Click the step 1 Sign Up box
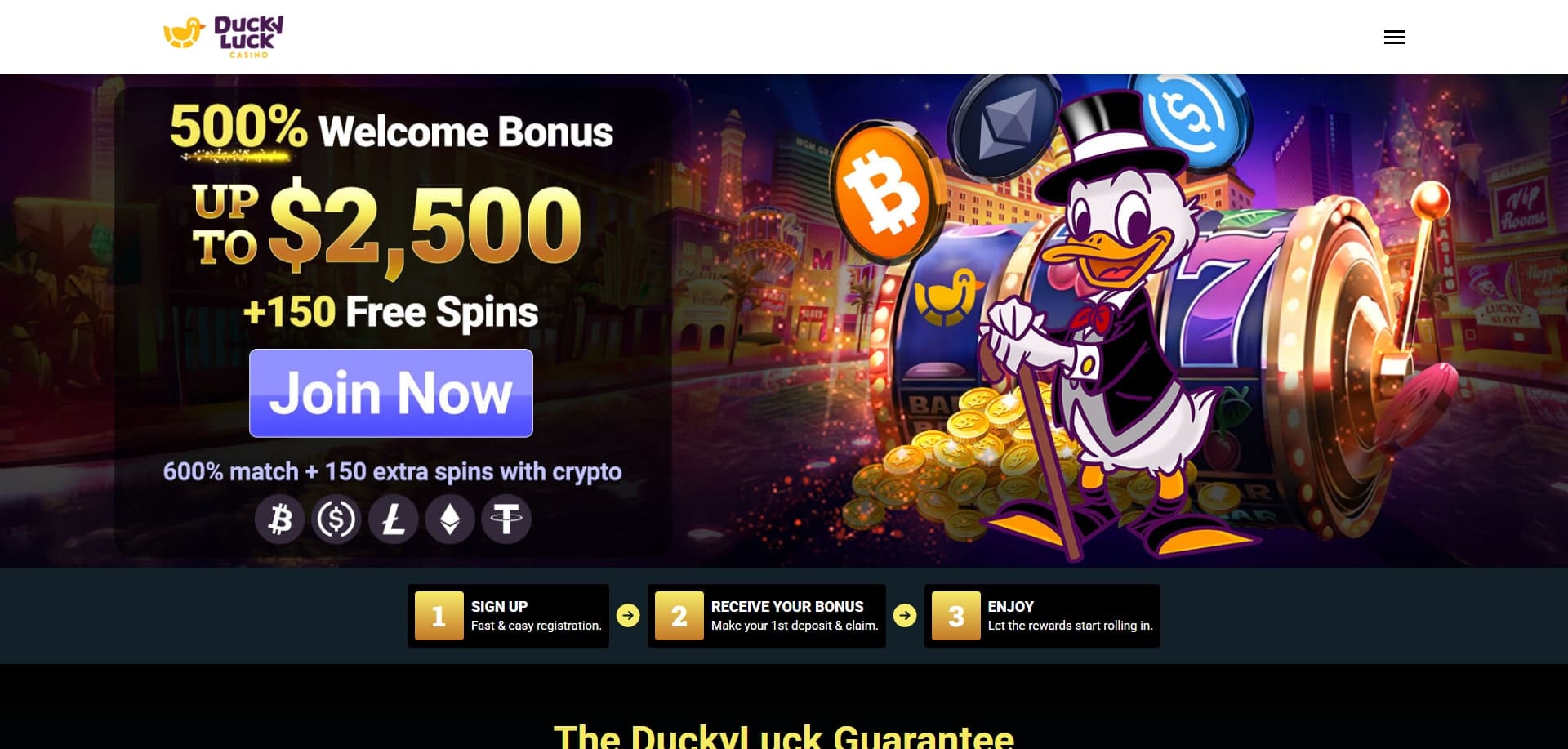The height and width of the screenshot is (749, 1568). coord(508,616)
